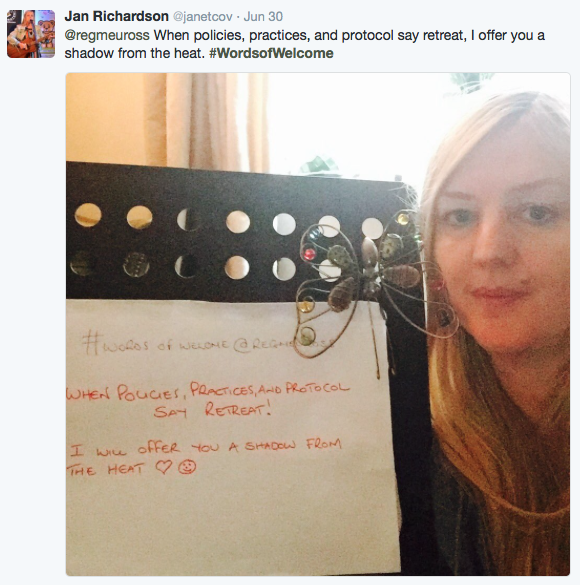Viewport: 580px width, 585px height.
Task: Click the Jan Richardson display name
Action: tap(116, 16)
